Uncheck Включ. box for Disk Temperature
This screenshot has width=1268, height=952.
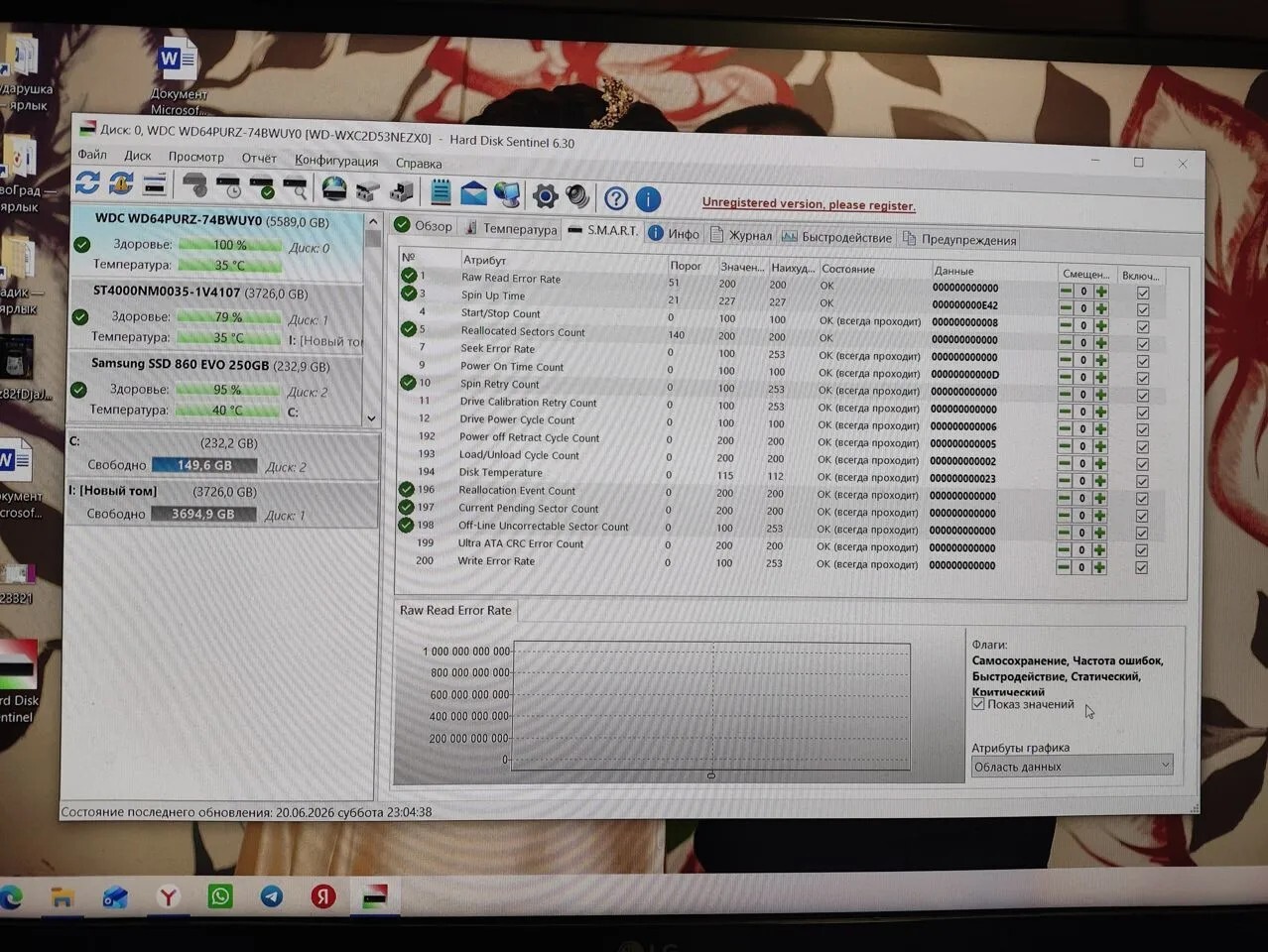tap(1142, 481)
